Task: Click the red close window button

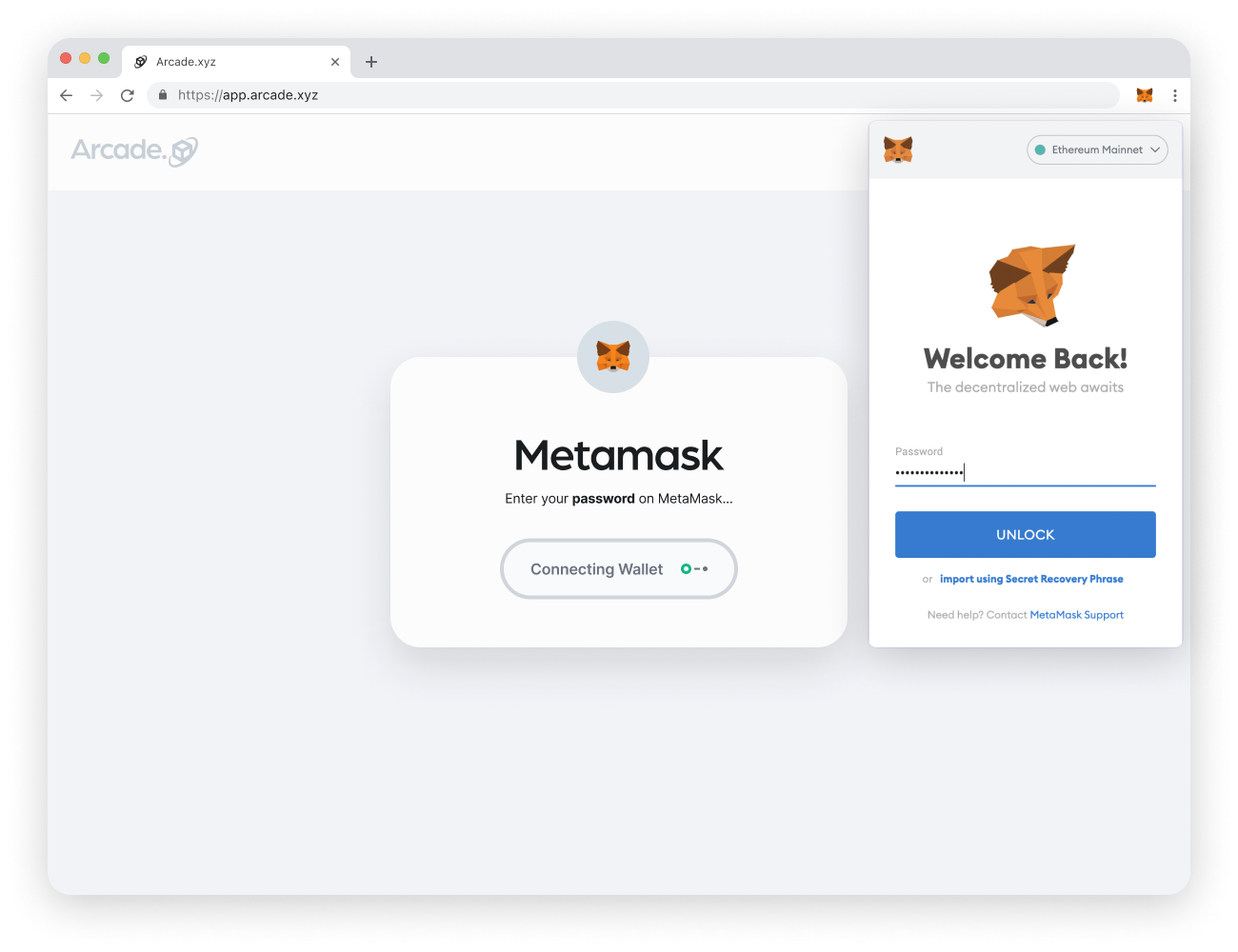Action: [x=66, y=58]
